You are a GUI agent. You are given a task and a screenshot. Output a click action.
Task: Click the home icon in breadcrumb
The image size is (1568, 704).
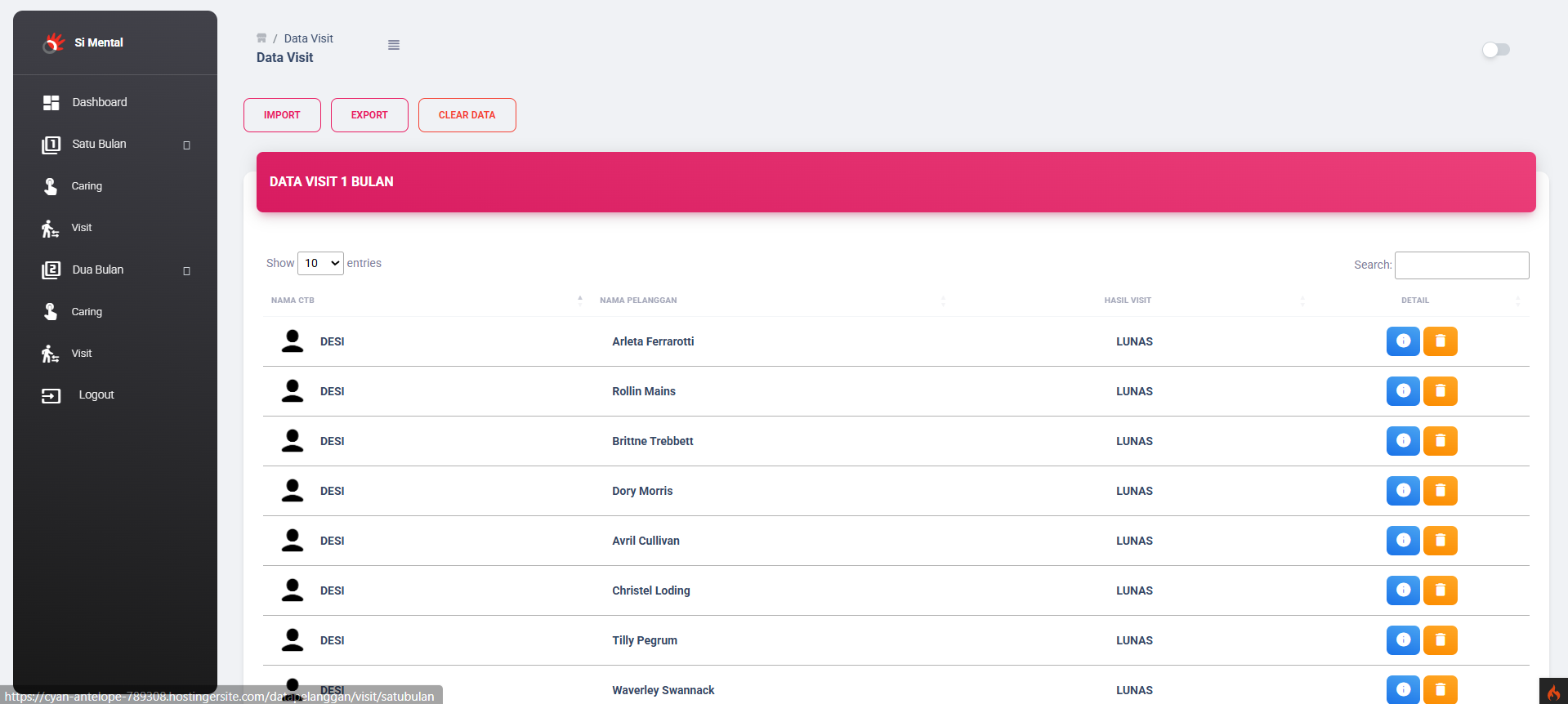click(x=261, y=38)
